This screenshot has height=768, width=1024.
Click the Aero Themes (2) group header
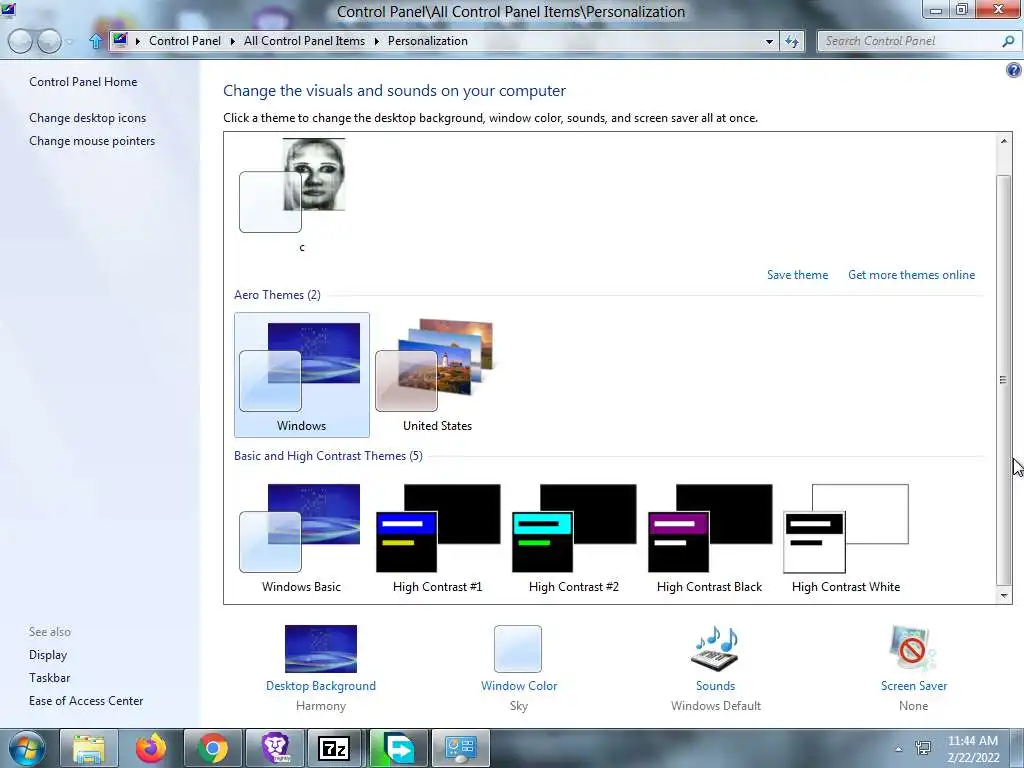click(277, 295)
